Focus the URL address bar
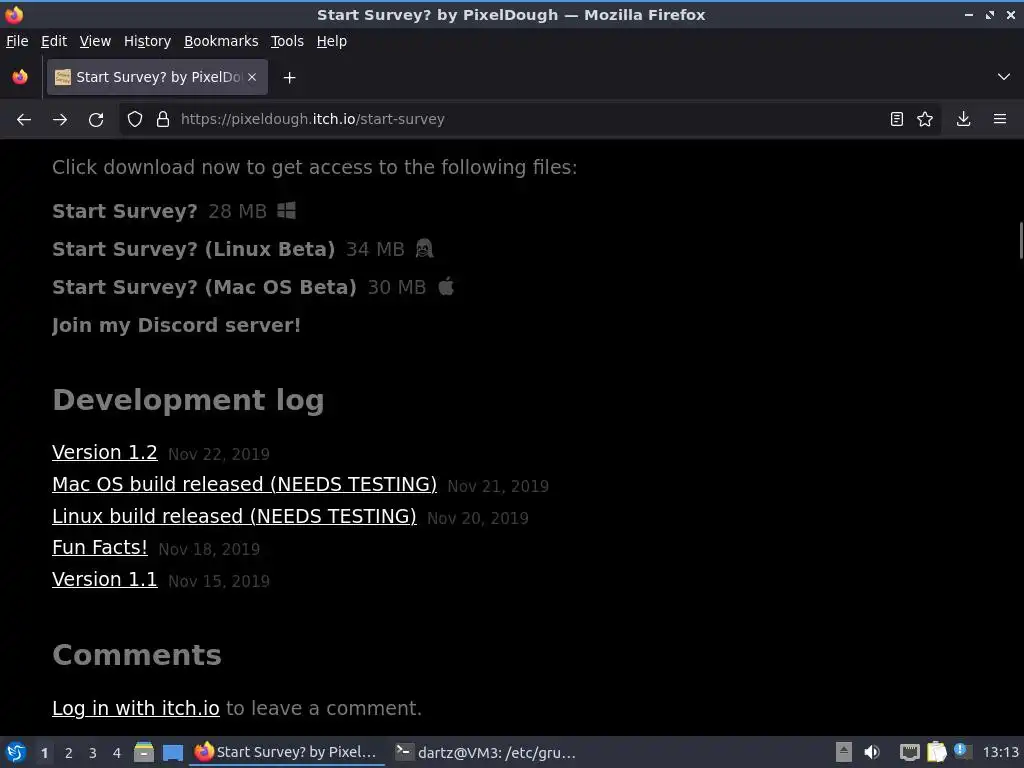Screen dimensions: 1024x768 [x=529, y=120]
